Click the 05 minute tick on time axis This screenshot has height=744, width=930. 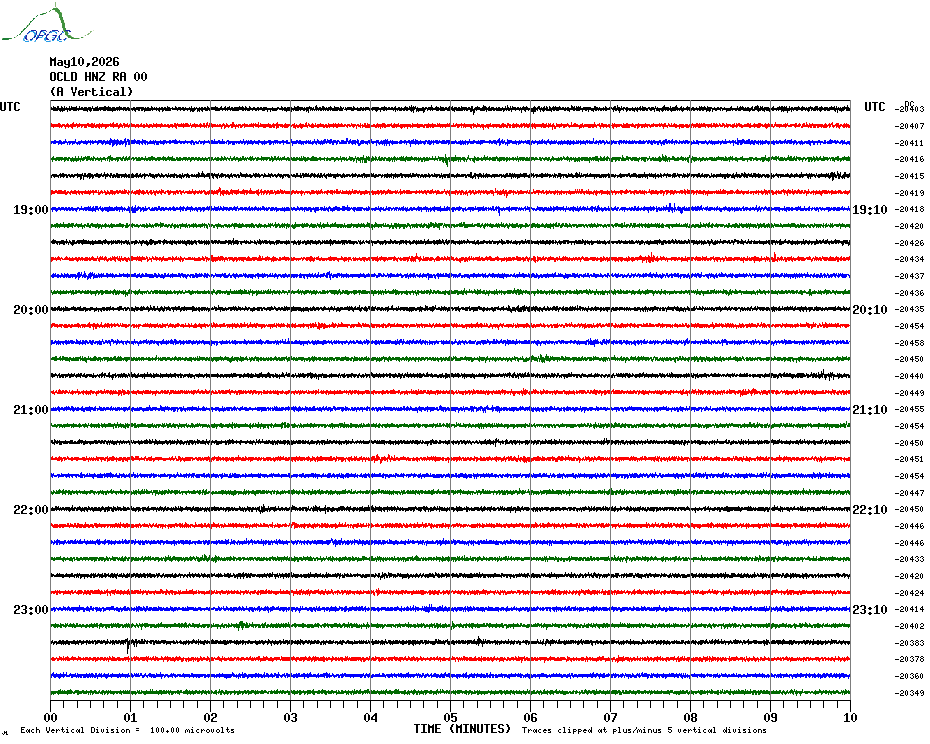tap(450, 717)
